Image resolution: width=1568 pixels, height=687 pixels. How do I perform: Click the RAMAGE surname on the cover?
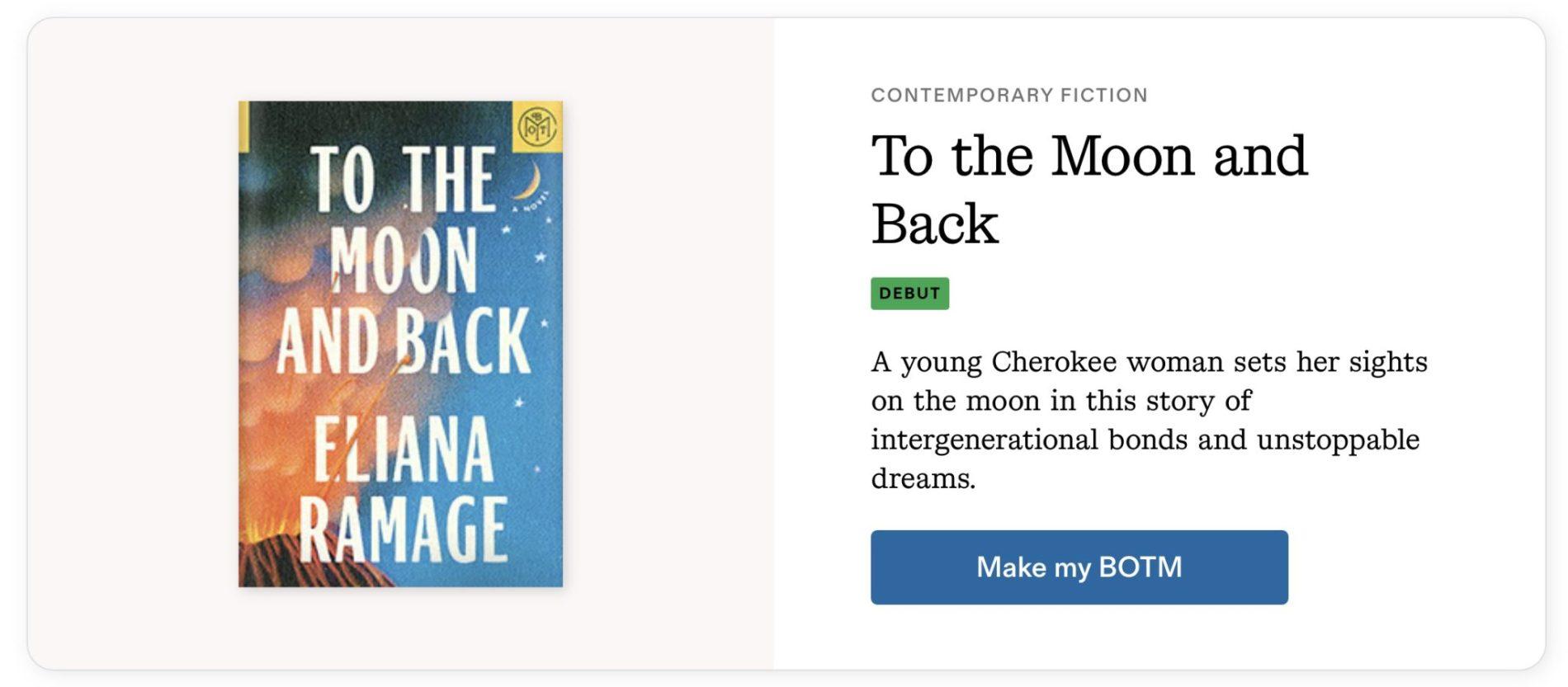(x=402, y=529)
